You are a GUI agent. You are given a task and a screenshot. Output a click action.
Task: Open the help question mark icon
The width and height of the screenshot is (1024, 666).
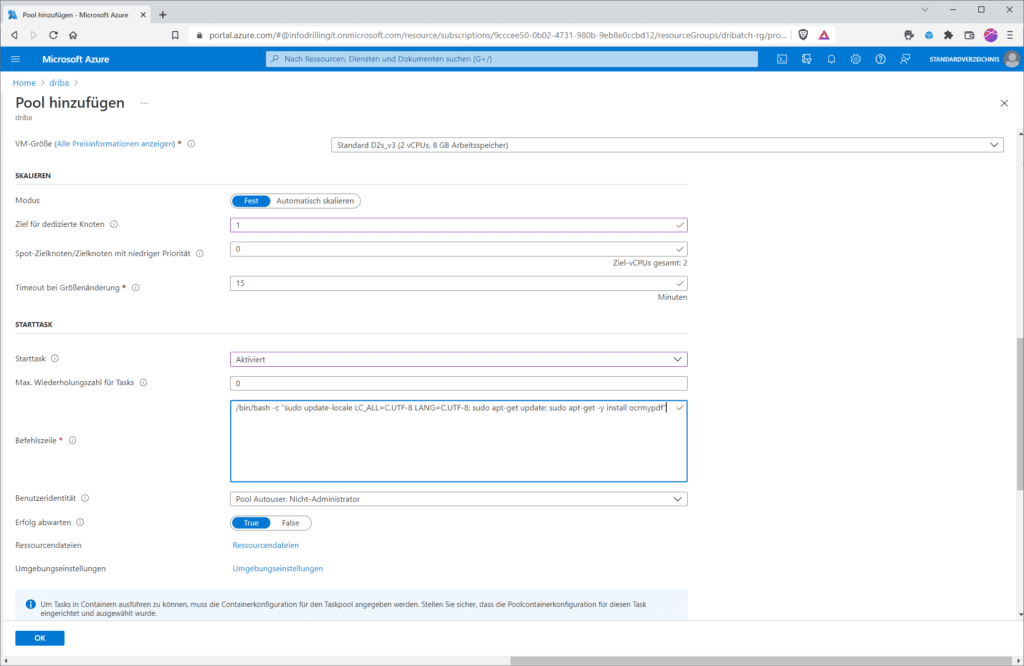coord(880,59)
